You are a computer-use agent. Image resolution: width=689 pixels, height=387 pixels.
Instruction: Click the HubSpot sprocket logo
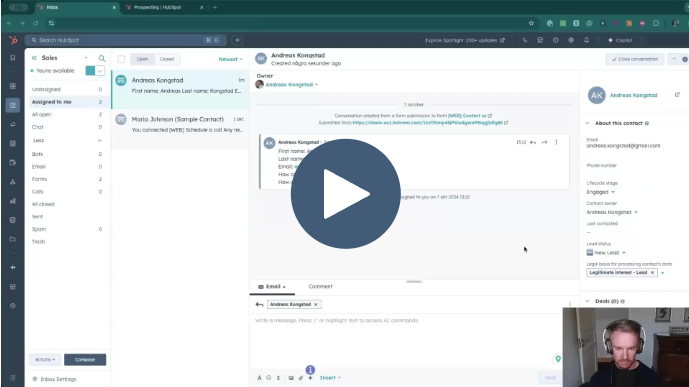pyautogui.click(x=13, y=40)
